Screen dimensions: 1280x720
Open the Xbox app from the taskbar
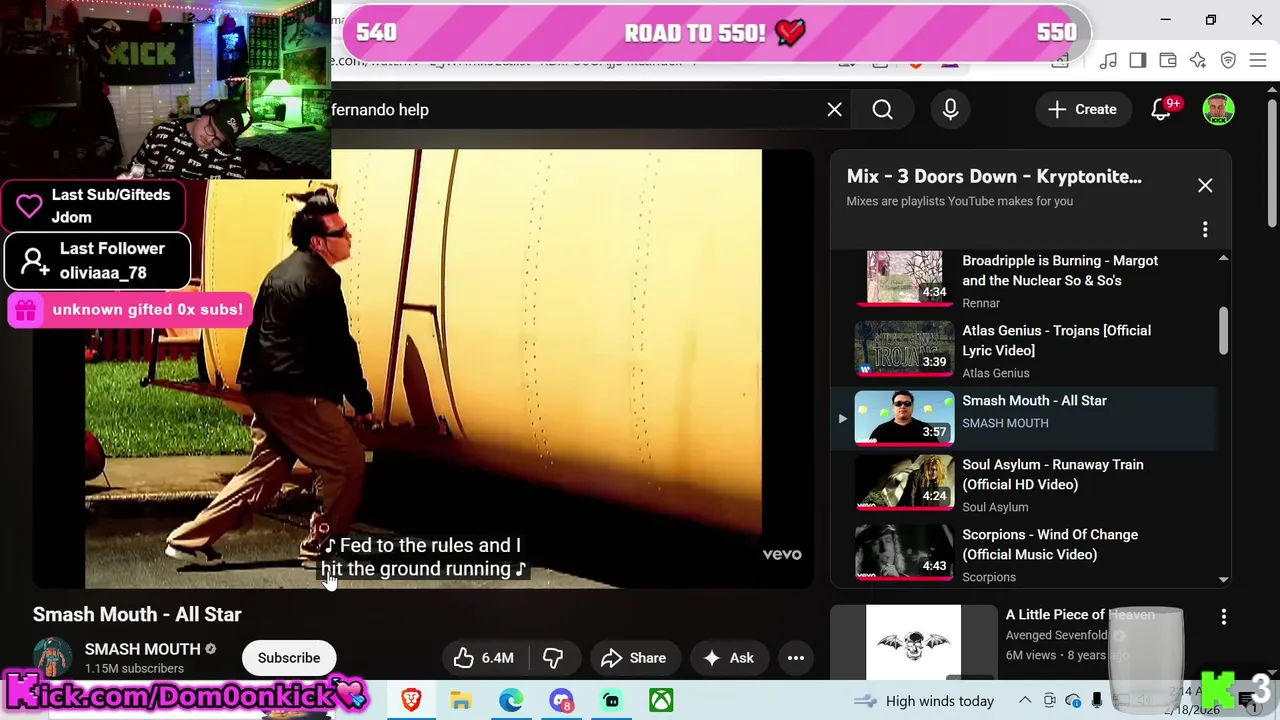tap(661, 700)
